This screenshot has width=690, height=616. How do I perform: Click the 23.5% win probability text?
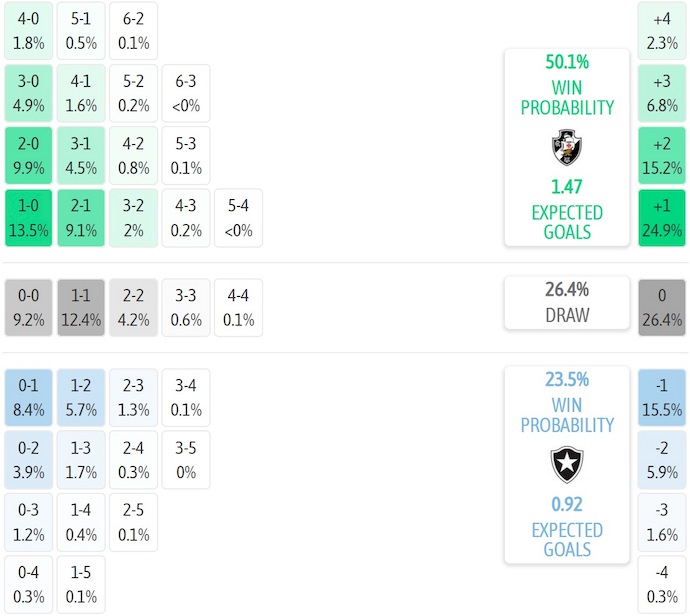click(566, 380)
